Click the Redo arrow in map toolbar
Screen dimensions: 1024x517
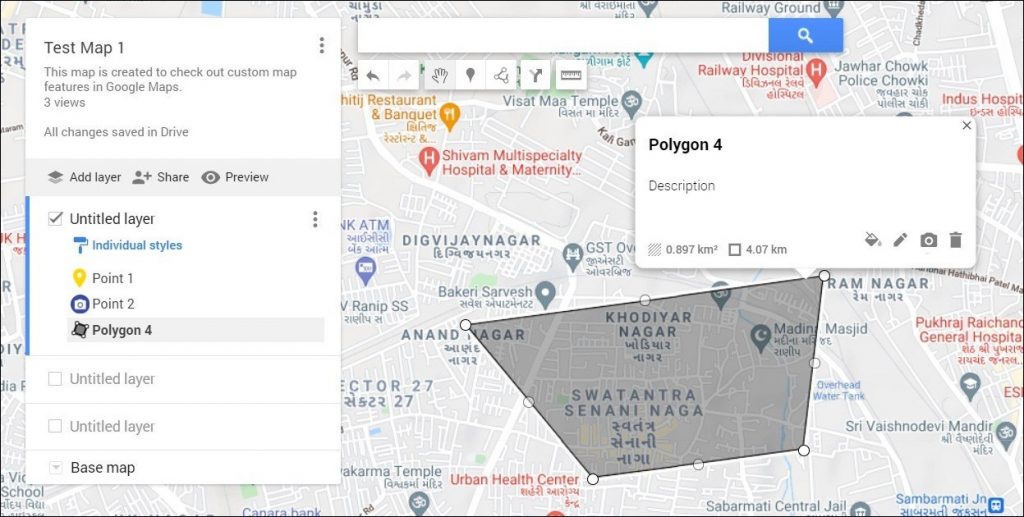404,76
